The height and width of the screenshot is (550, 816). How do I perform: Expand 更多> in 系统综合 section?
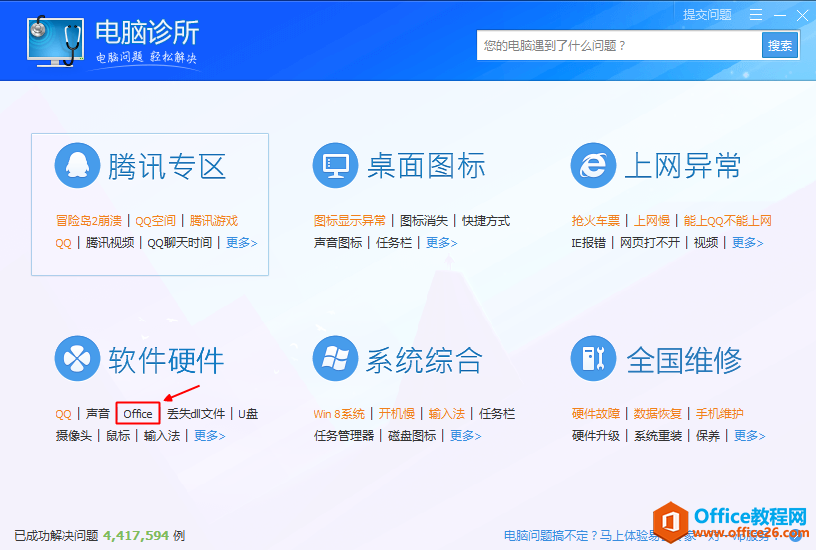[466, 436]
